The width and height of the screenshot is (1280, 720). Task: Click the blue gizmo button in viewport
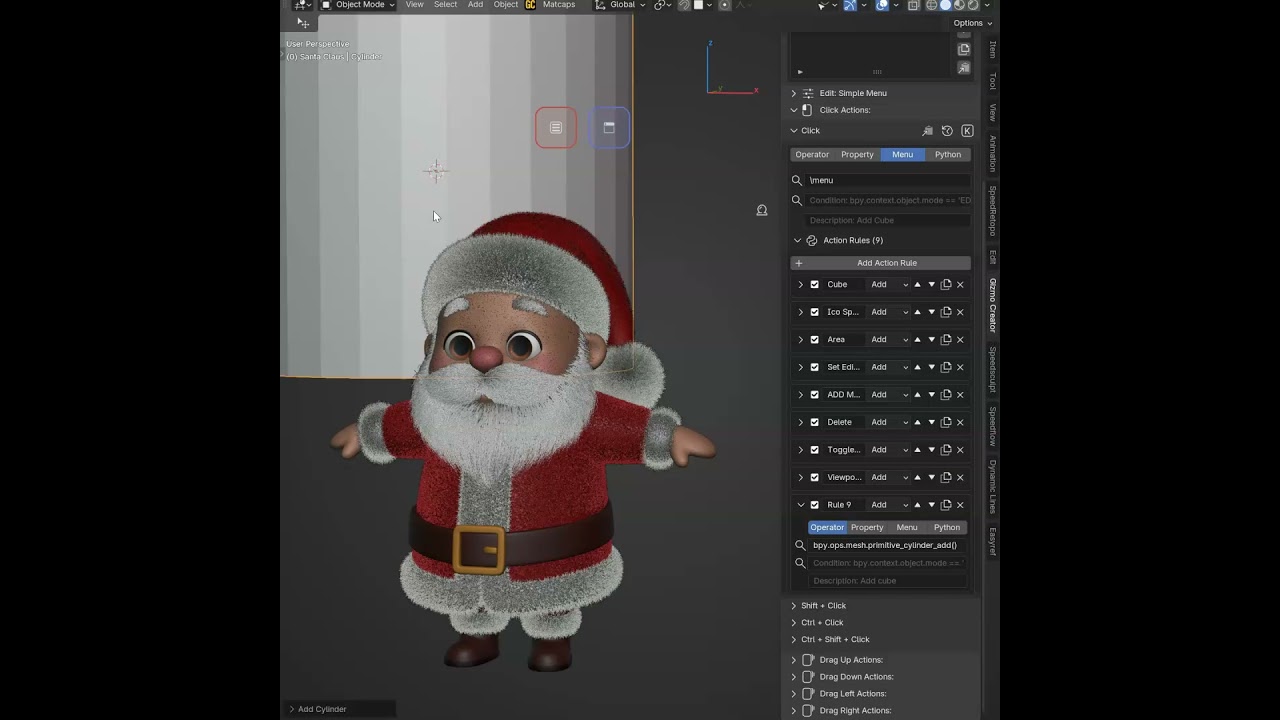(x=609, y=128)
